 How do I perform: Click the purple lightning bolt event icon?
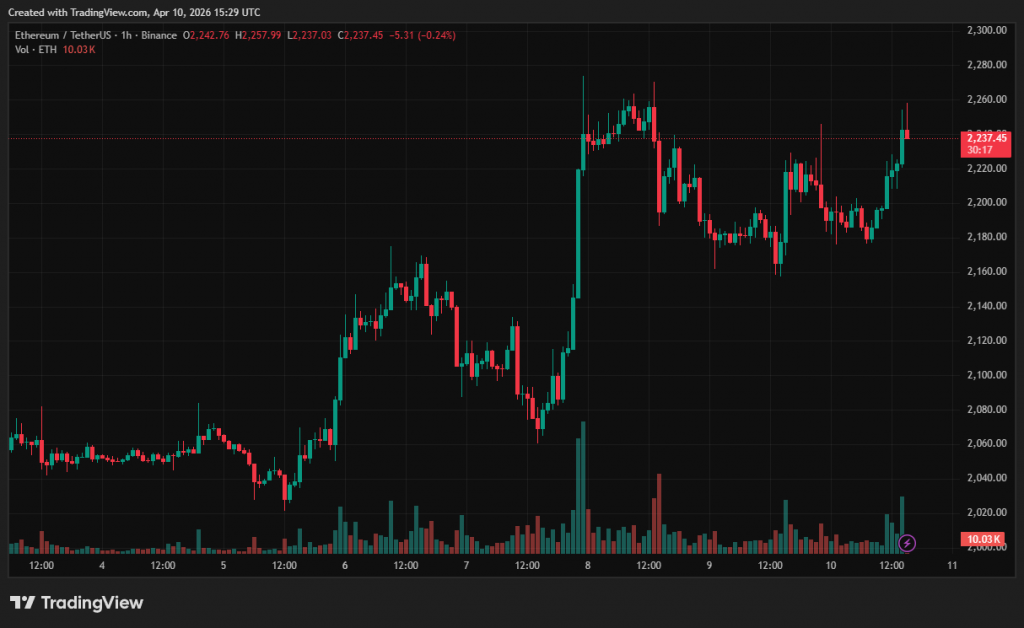[x=906, y=543]
